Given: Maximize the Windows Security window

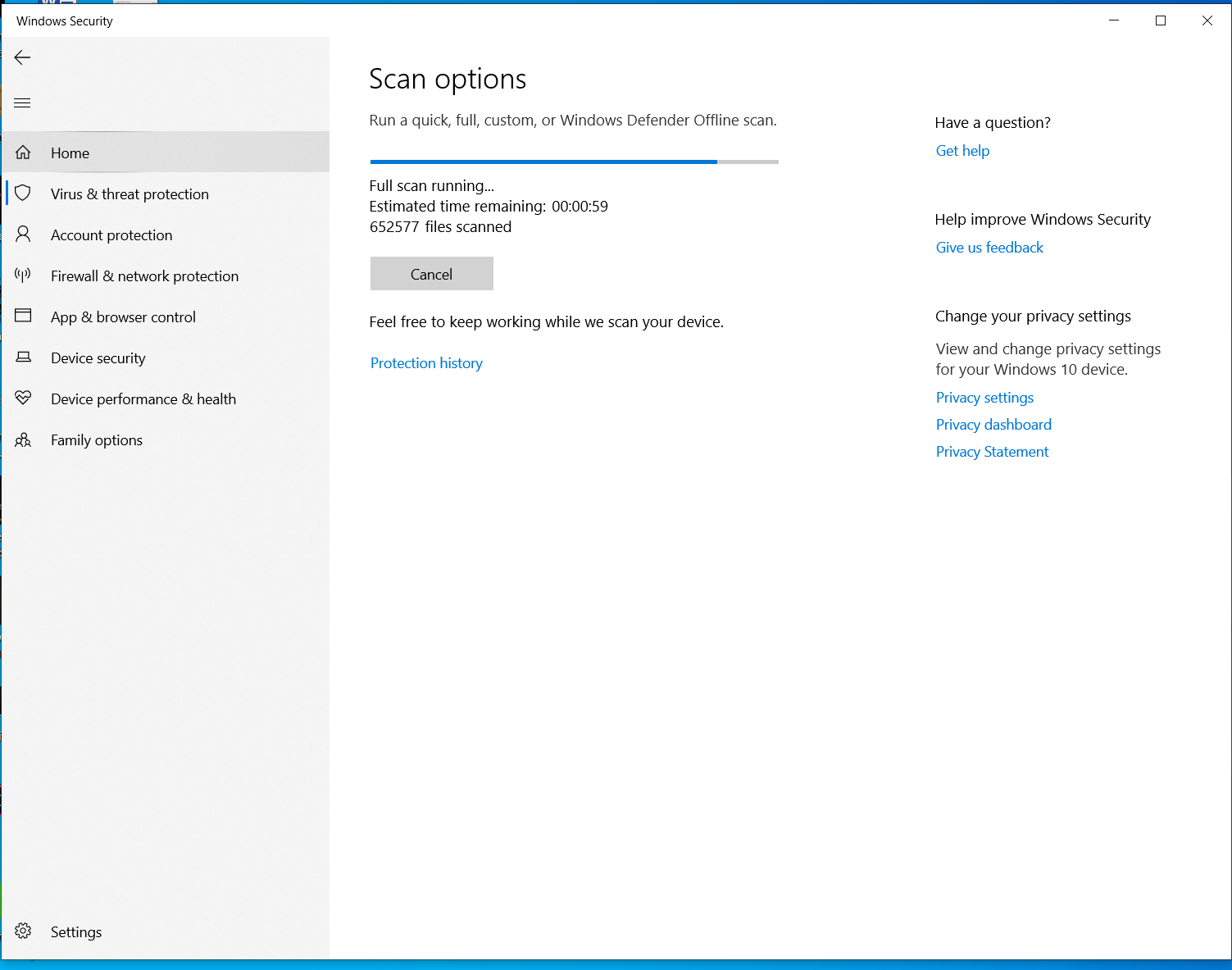Looking at the screenshot, I should click(x=1161, y=20).
